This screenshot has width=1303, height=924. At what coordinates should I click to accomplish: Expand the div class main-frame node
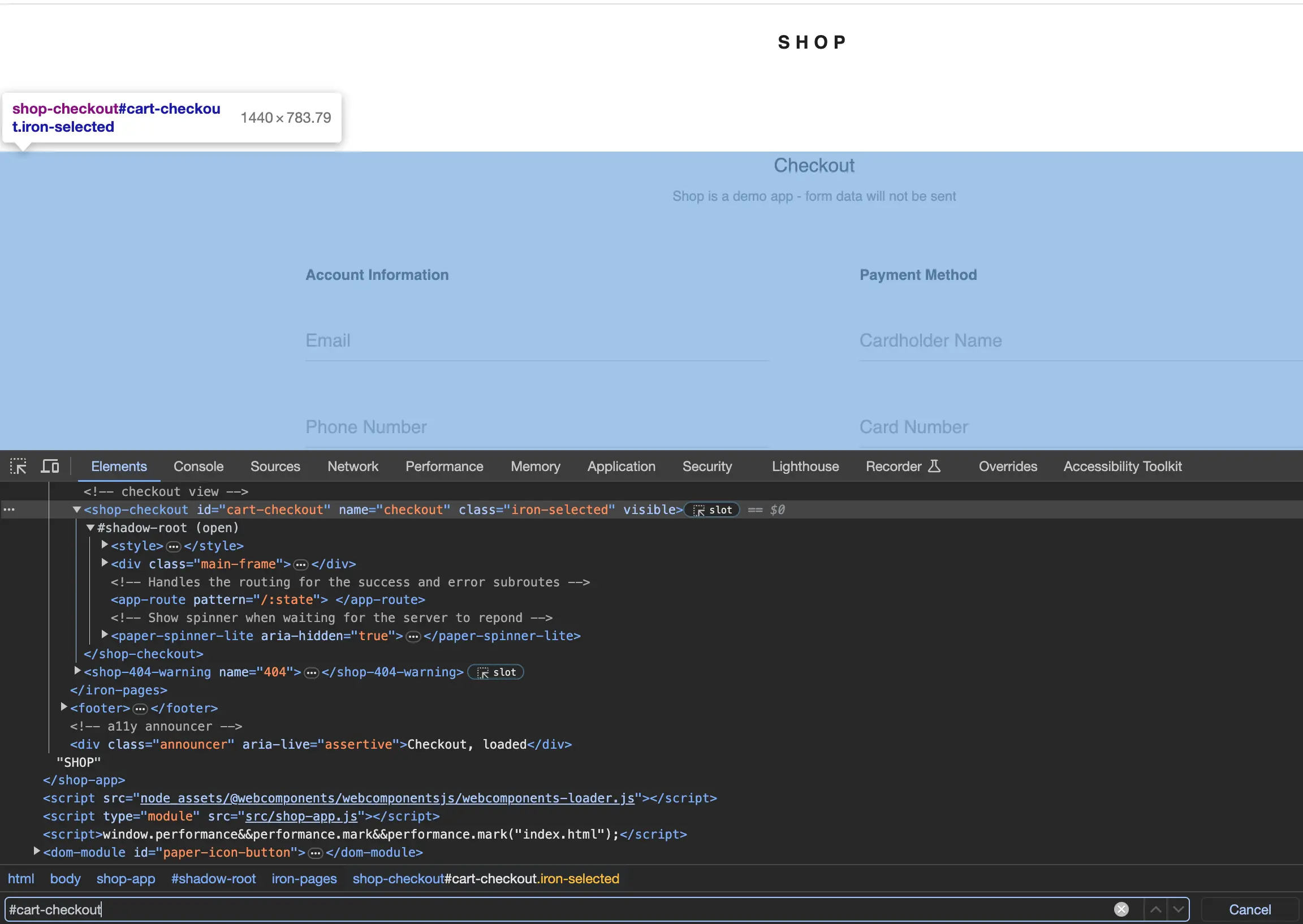[105, 563]
